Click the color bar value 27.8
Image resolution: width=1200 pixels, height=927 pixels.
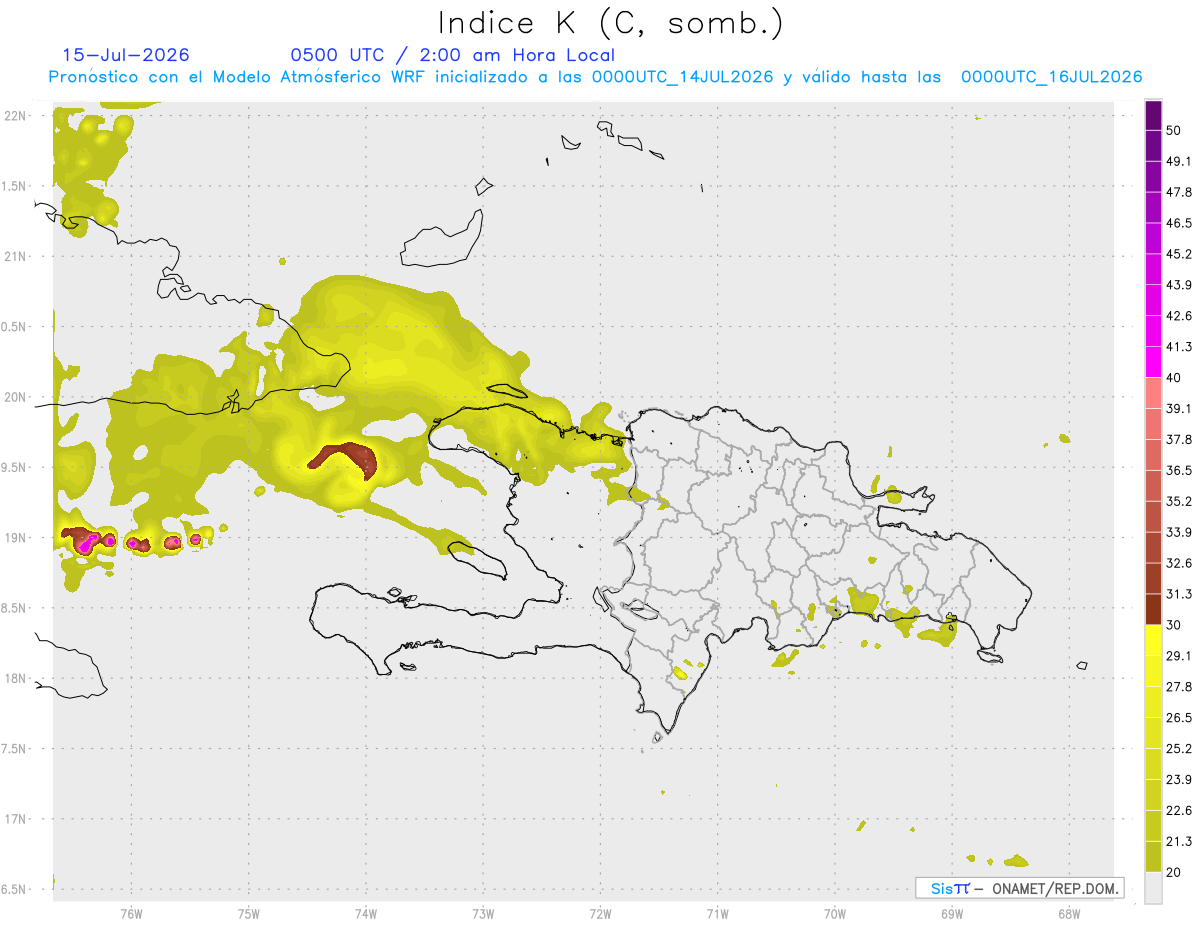click(x=1179, y=686)
